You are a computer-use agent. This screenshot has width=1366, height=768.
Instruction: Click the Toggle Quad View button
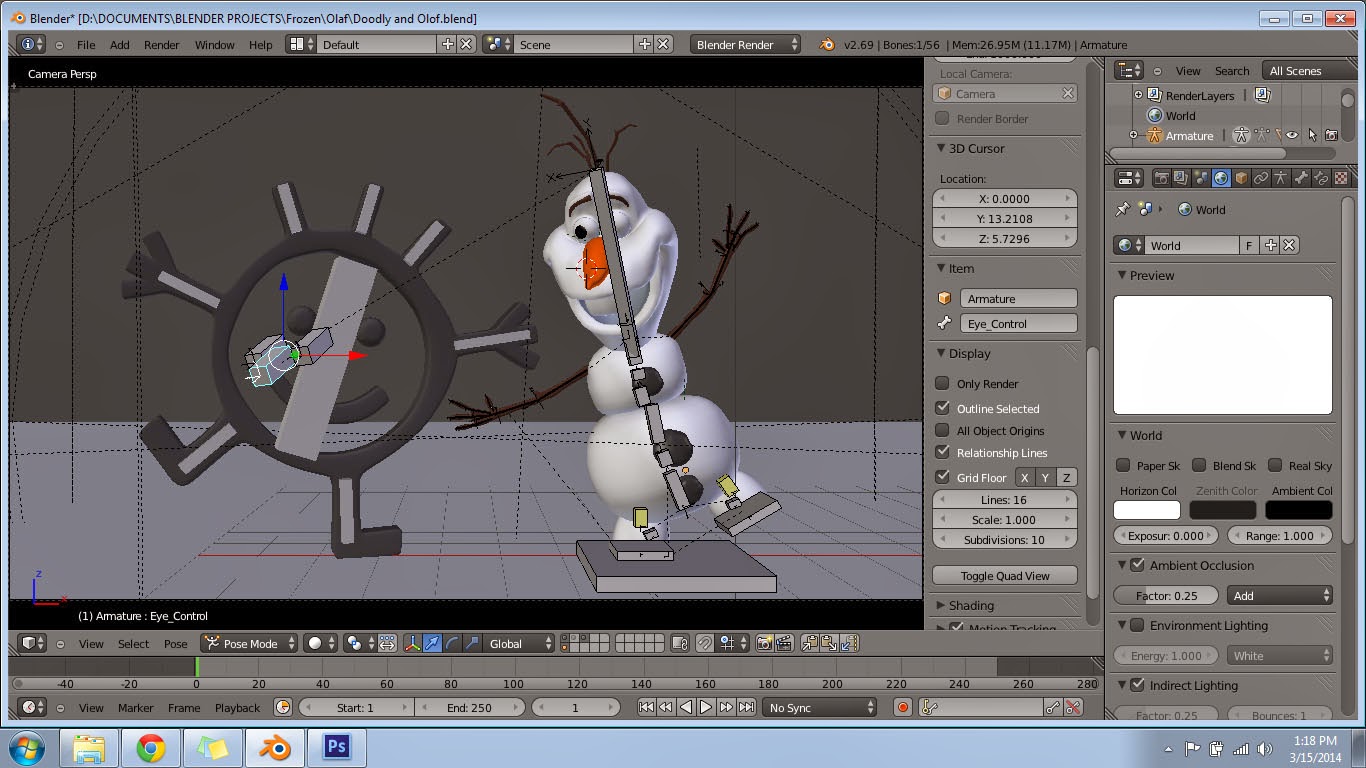1005,575
